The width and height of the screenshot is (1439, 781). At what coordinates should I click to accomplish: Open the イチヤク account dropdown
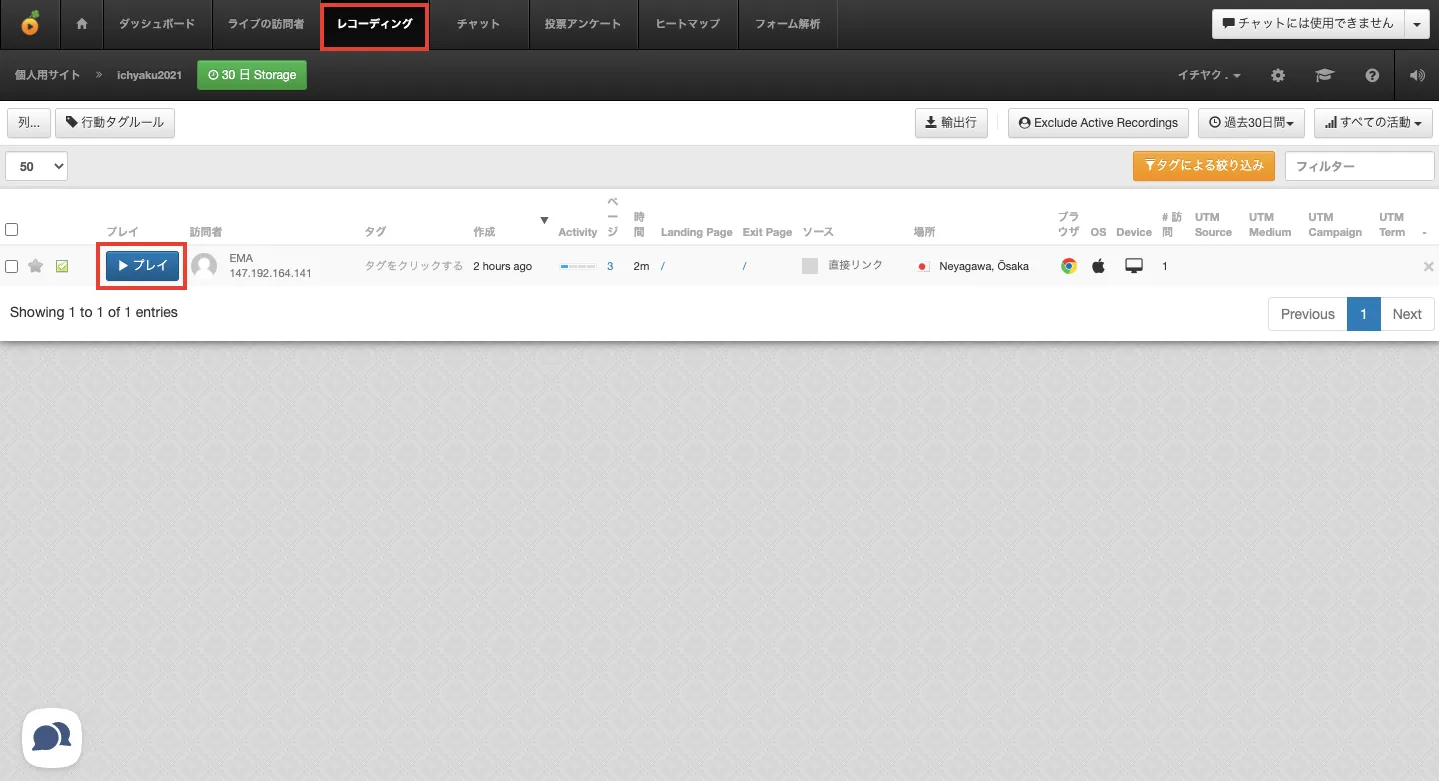(x=1209, y=75)
